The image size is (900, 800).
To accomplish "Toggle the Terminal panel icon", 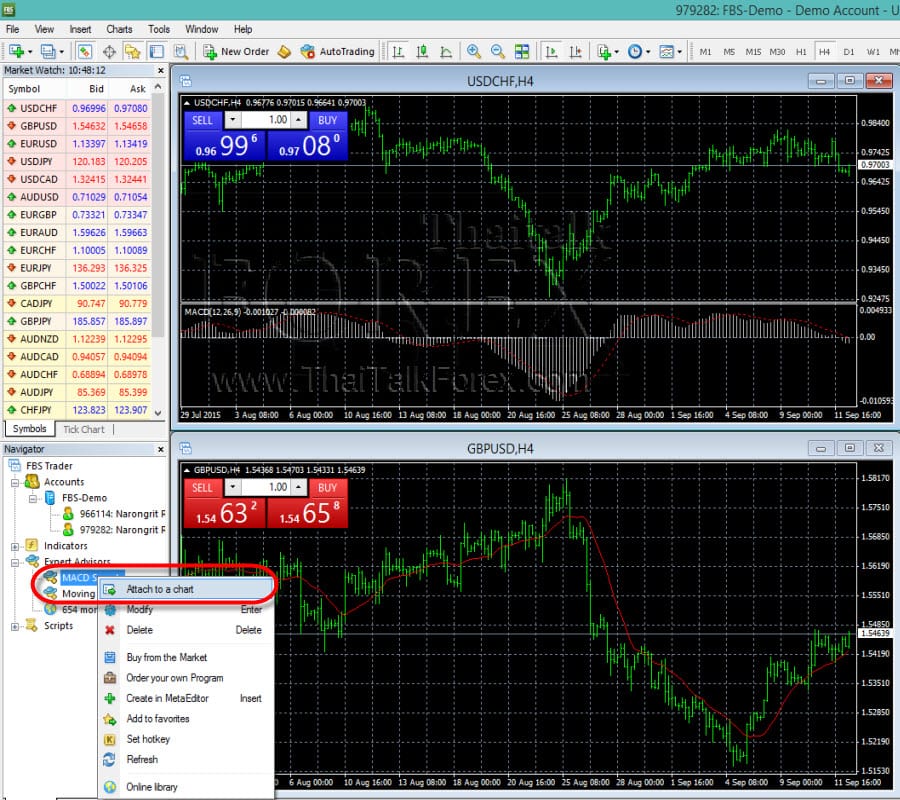I will click(x=156, y=52).
